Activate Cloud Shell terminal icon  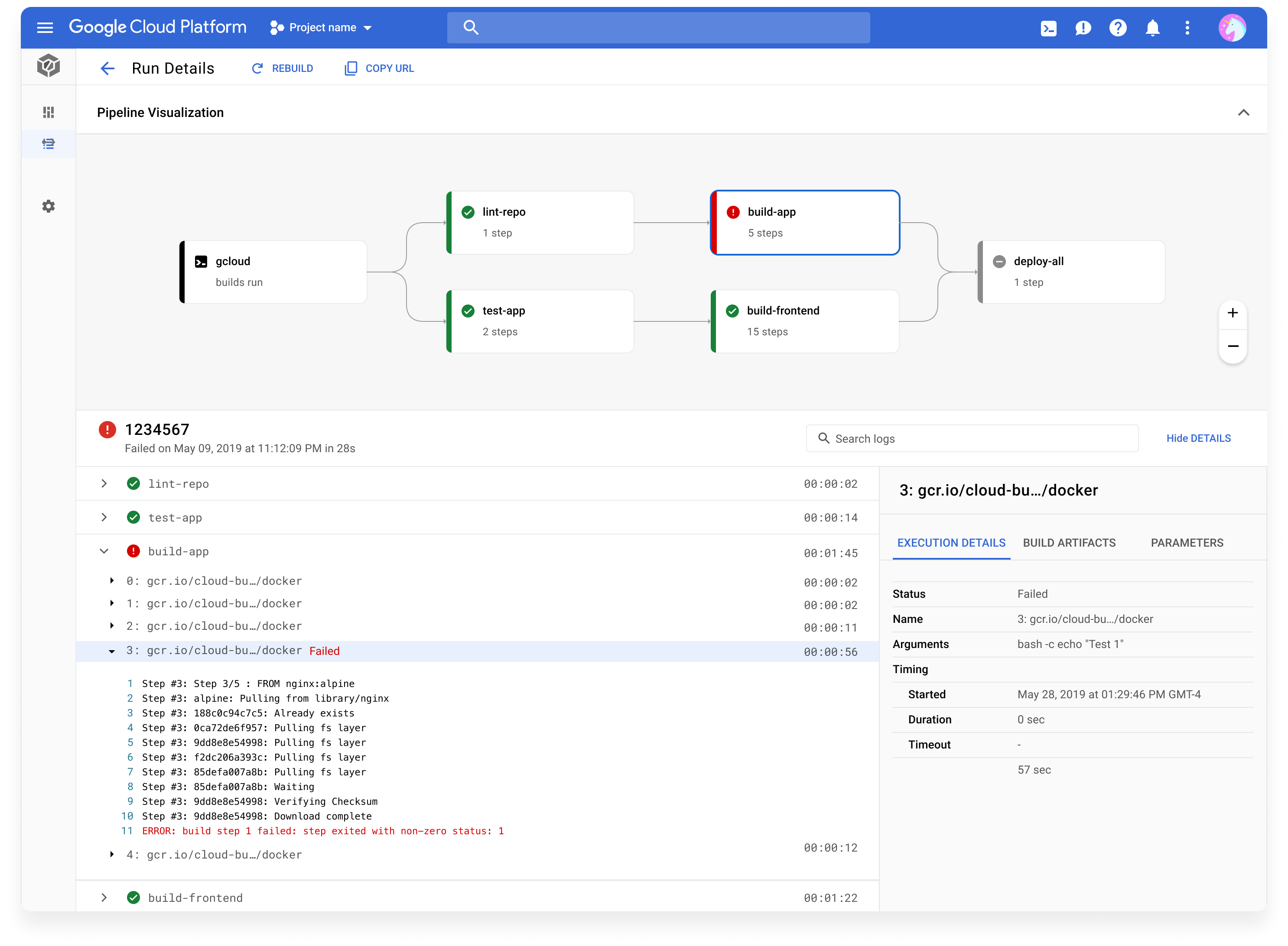pos(1048,28)
